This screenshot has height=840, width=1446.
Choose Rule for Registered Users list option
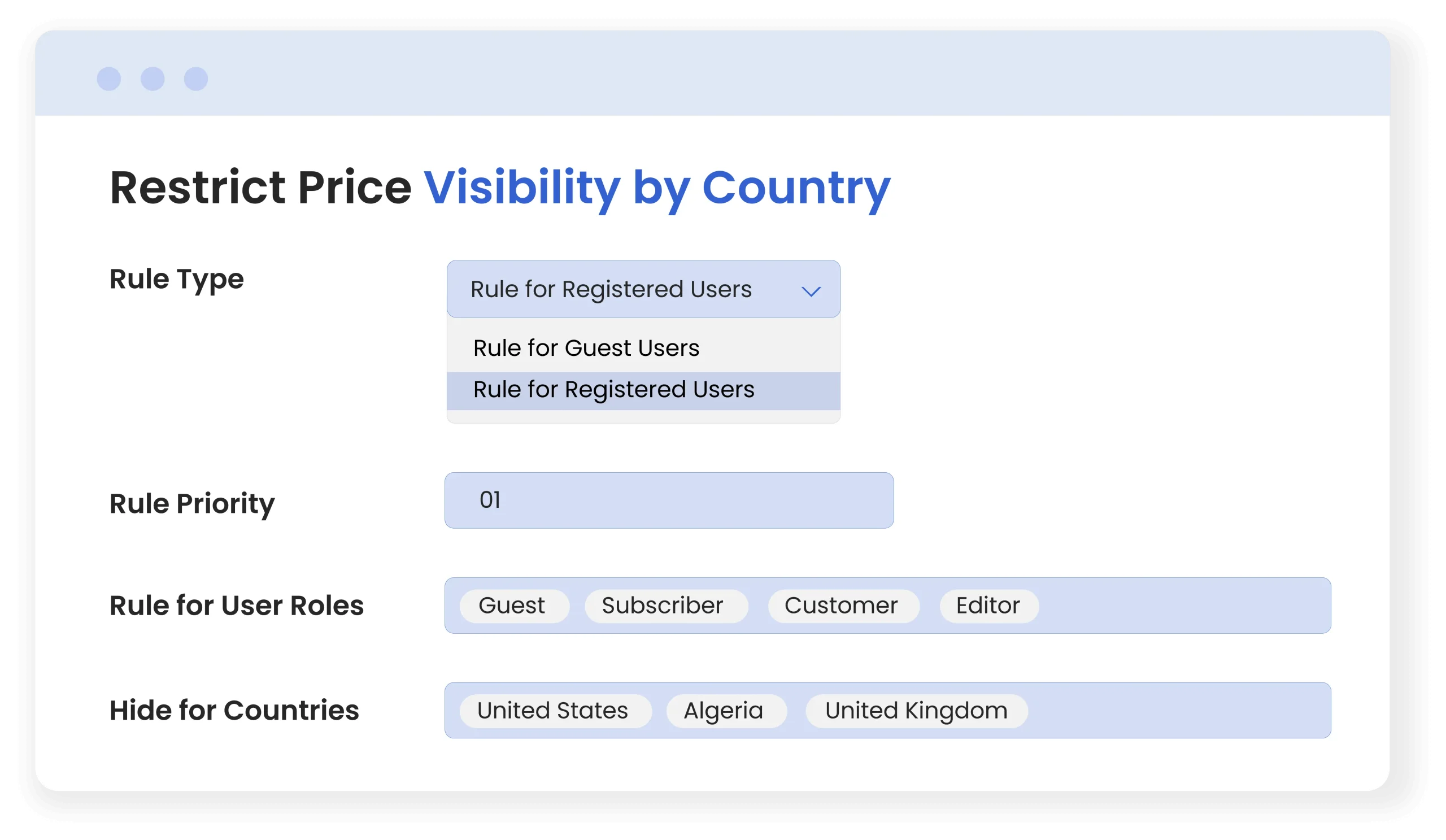[613, 390]
